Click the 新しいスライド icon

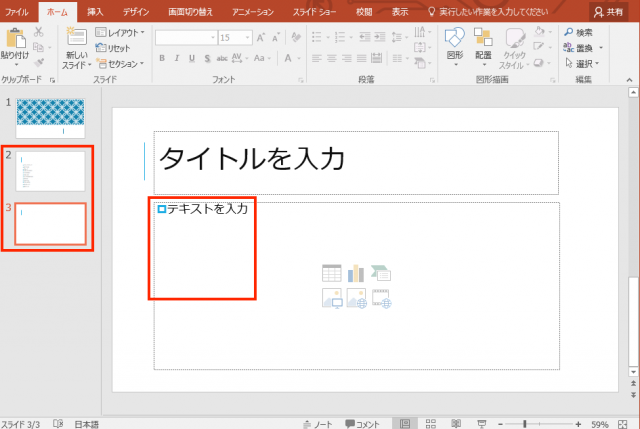[x=77, y=38]
